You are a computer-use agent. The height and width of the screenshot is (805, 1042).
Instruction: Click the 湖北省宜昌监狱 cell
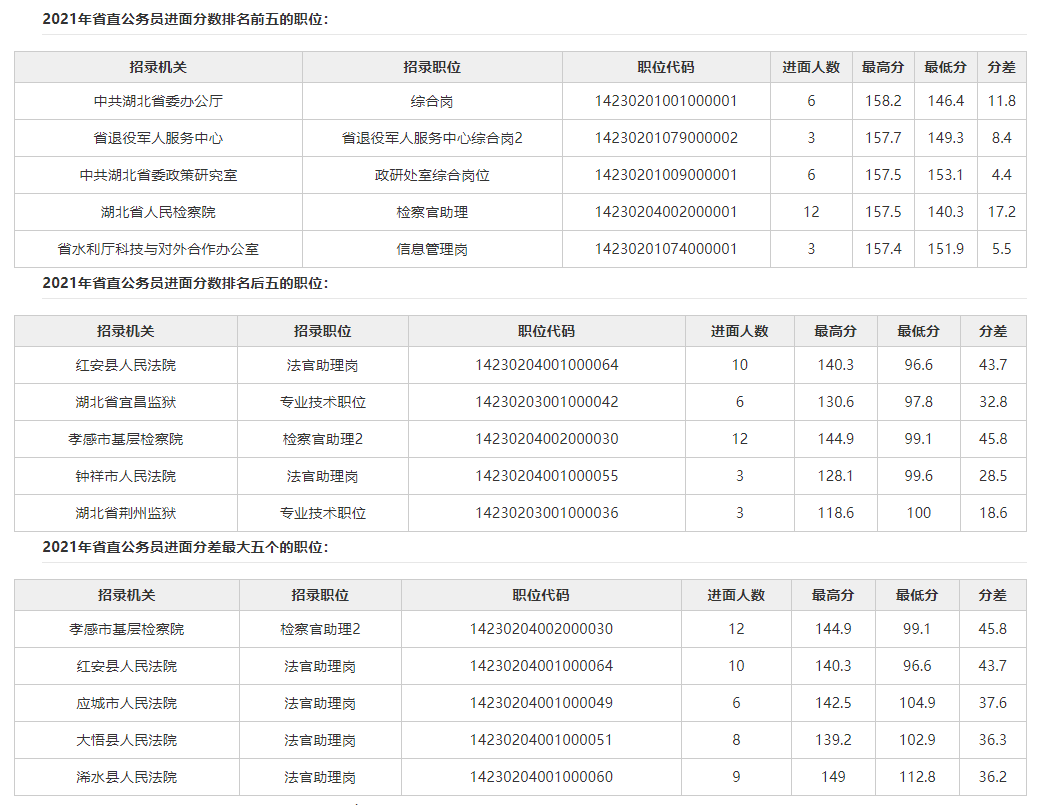tap(126, 402)
